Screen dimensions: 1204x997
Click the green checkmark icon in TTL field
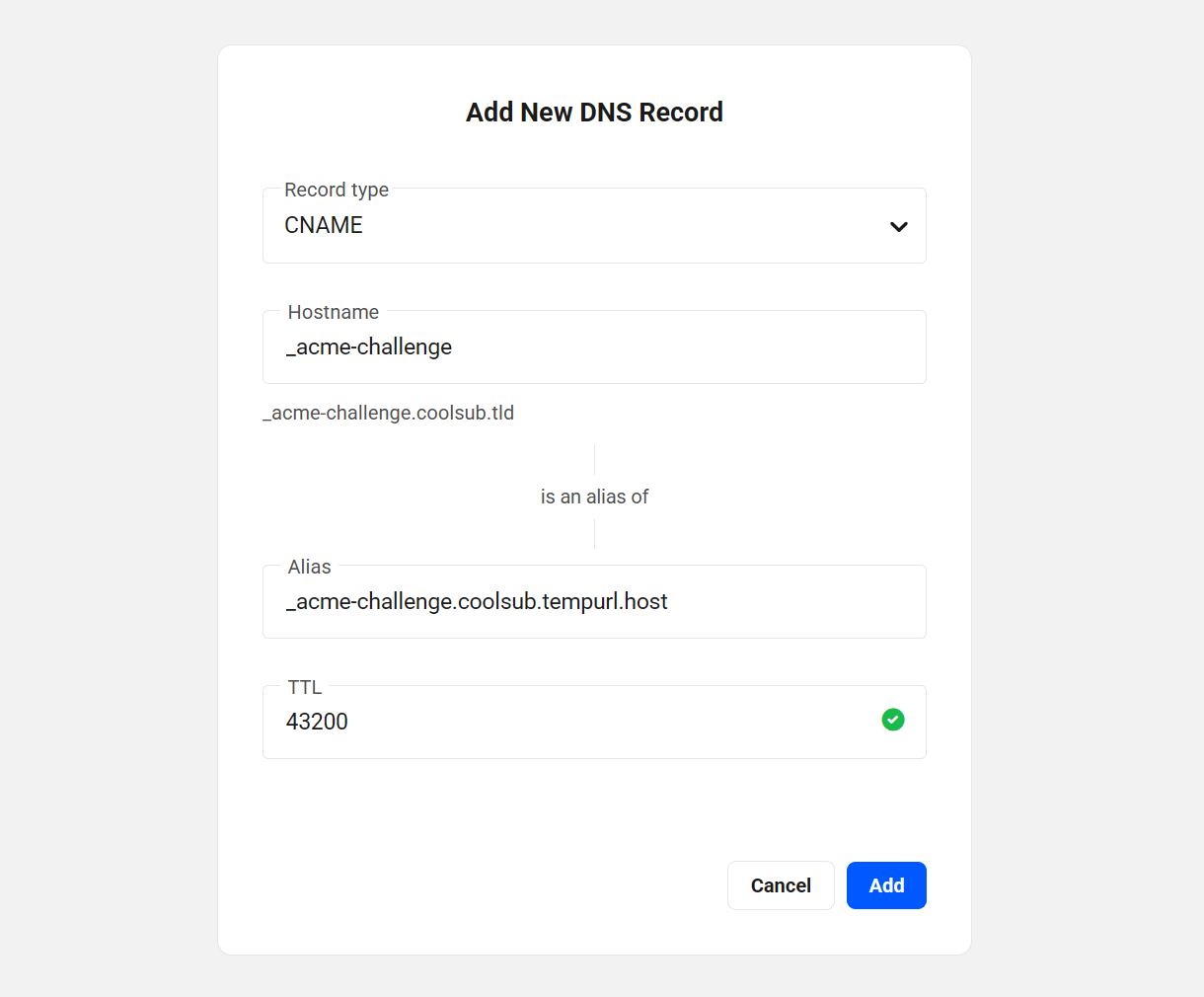pos(893,720)
